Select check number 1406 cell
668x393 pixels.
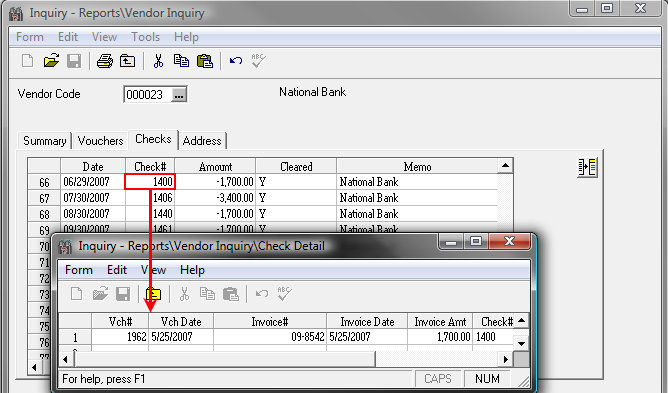coord(150,198)
